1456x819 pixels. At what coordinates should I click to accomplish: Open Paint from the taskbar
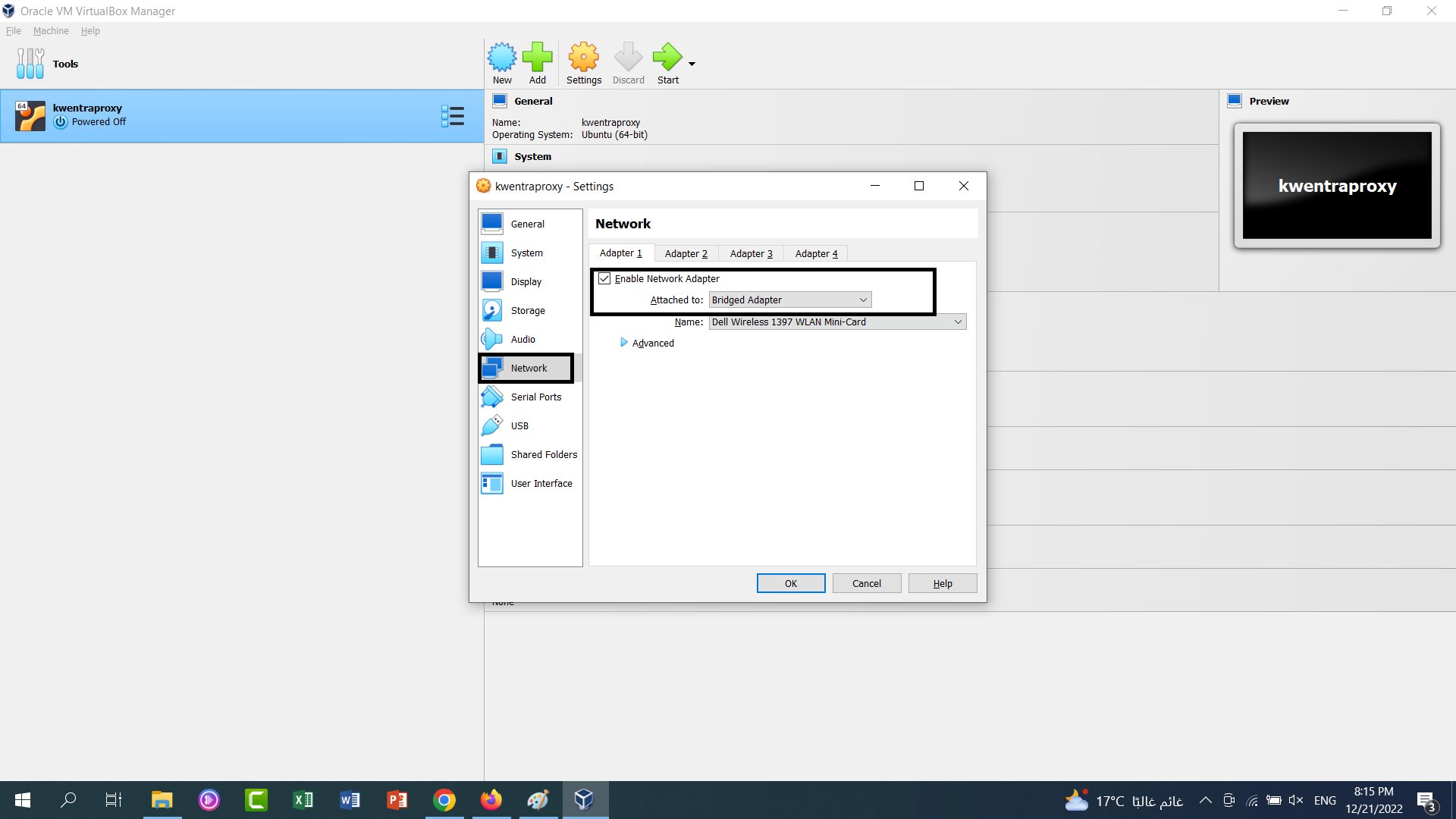click(x=538, y=800)
